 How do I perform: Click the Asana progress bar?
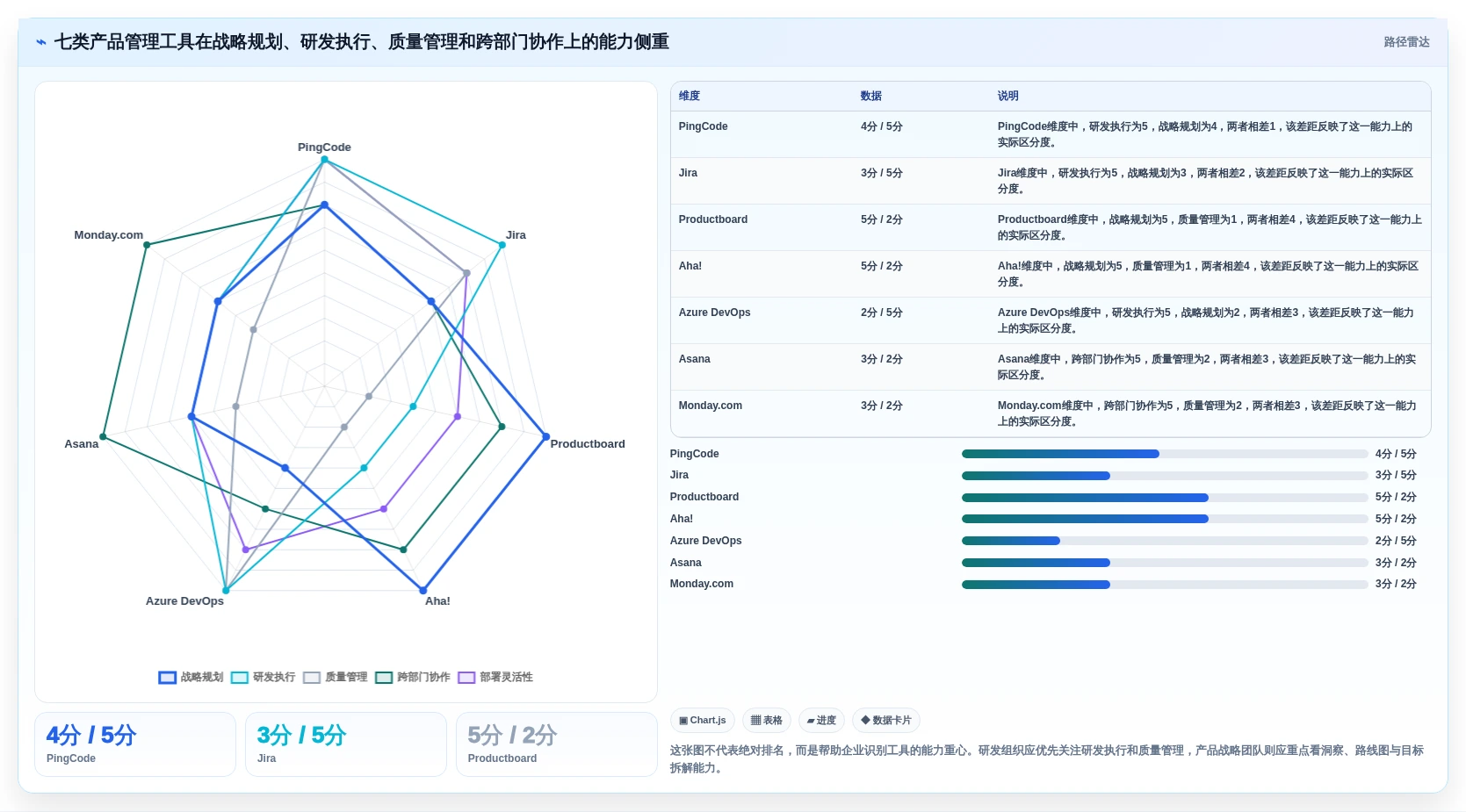pyautogui.click(x=1165, y=563)
